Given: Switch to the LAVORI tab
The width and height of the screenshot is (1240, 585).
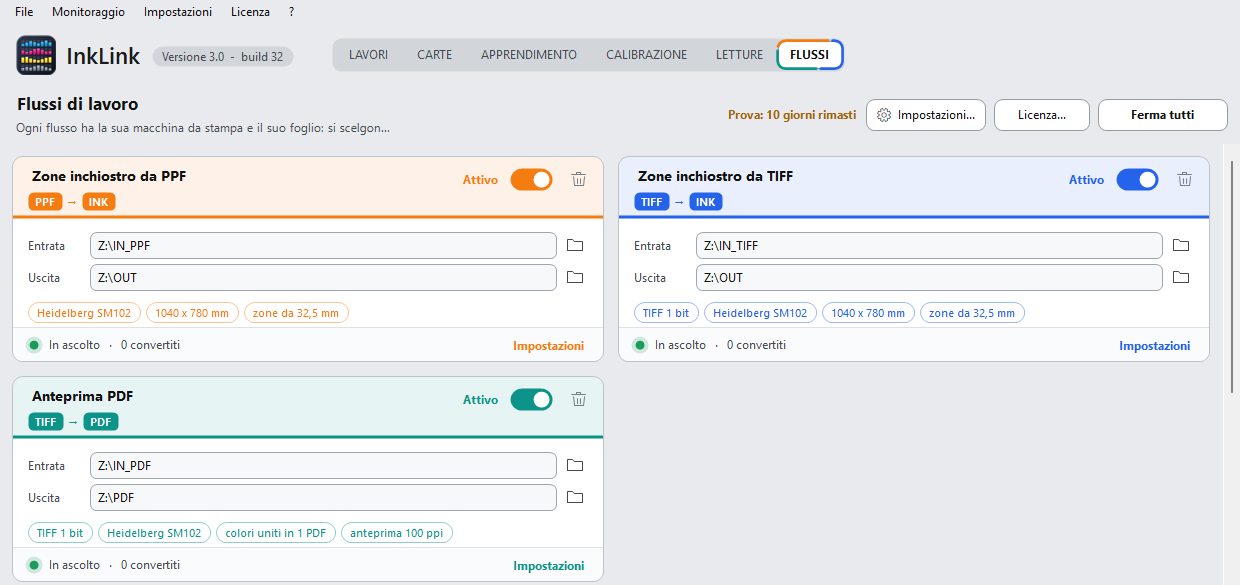Looking at the screenshot, I should pos(369,55).
